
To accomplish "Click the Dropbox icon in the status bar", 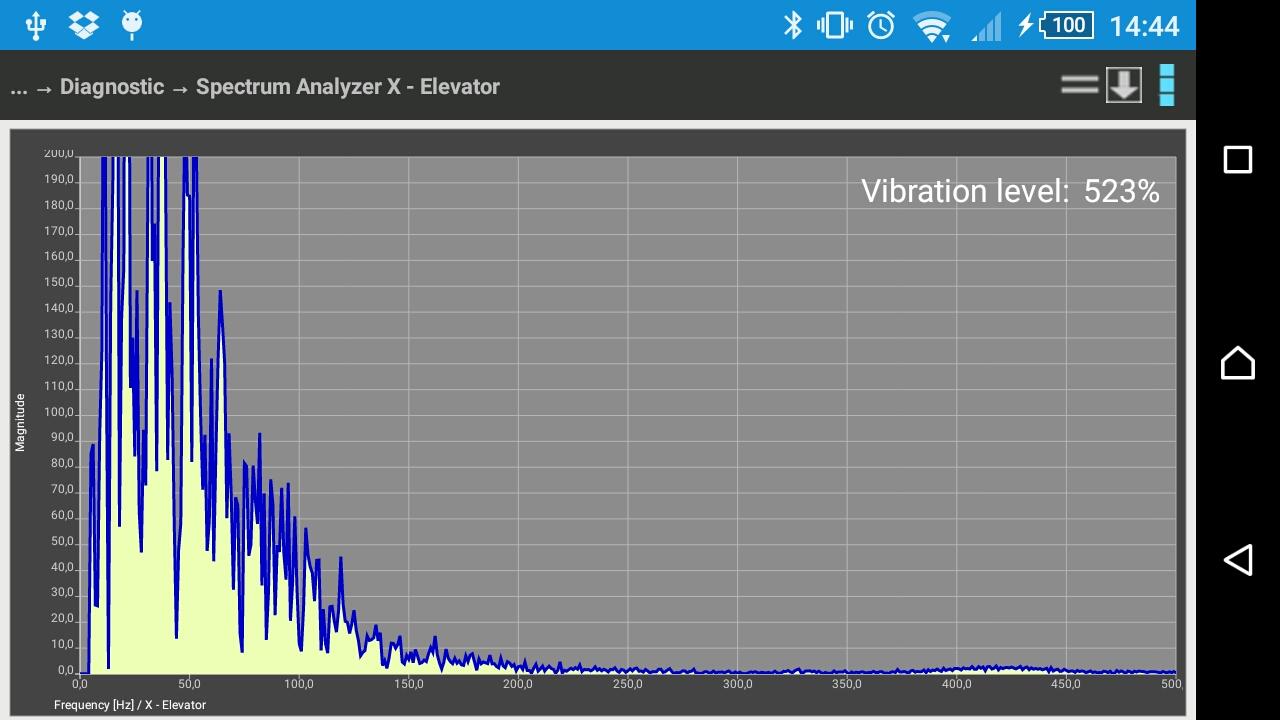I will [83, 25].
